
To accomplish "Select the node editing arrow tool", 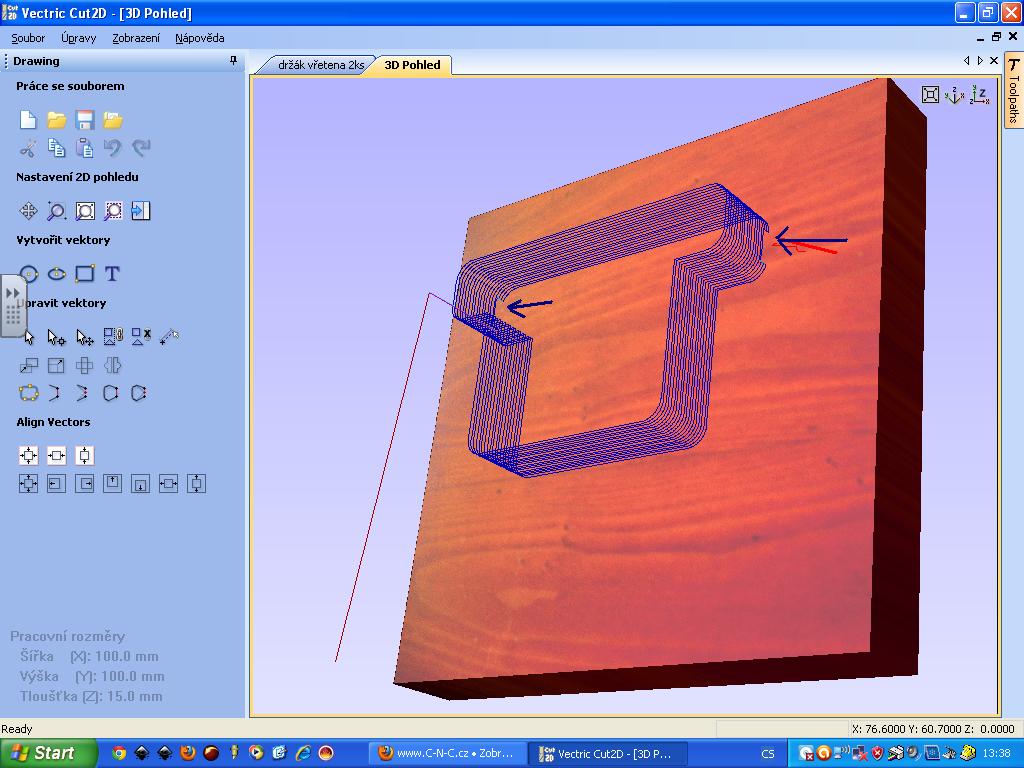I will coord(57,338).
